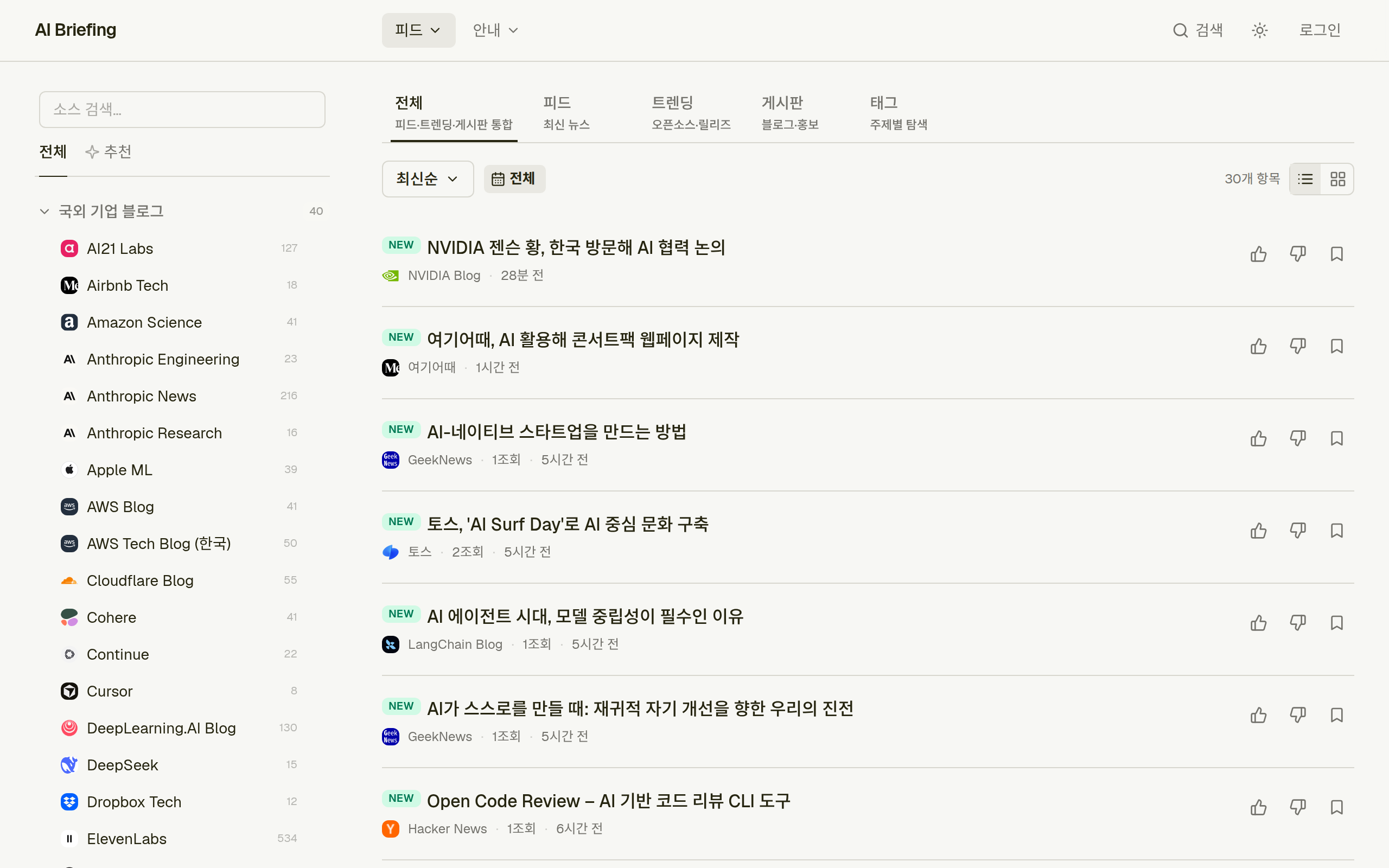
Task: Toggle the light/dark theme sun icon
Action: (x=1259, y=30)
